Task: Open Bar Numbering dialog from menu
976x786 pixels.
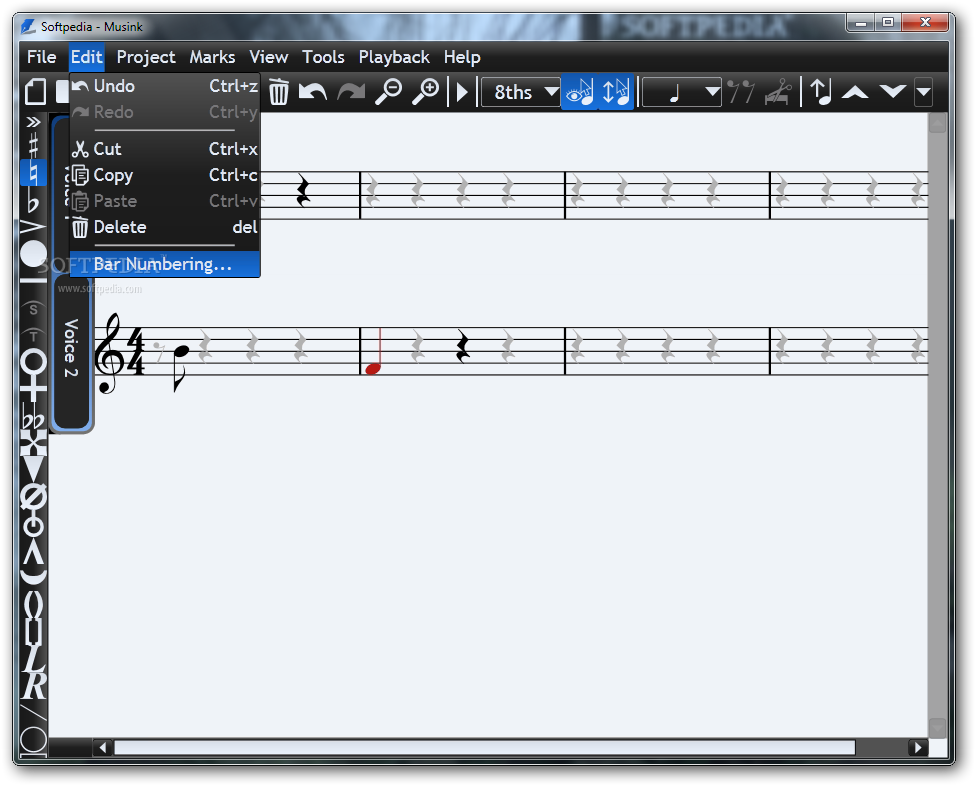Action: (165, 264)
